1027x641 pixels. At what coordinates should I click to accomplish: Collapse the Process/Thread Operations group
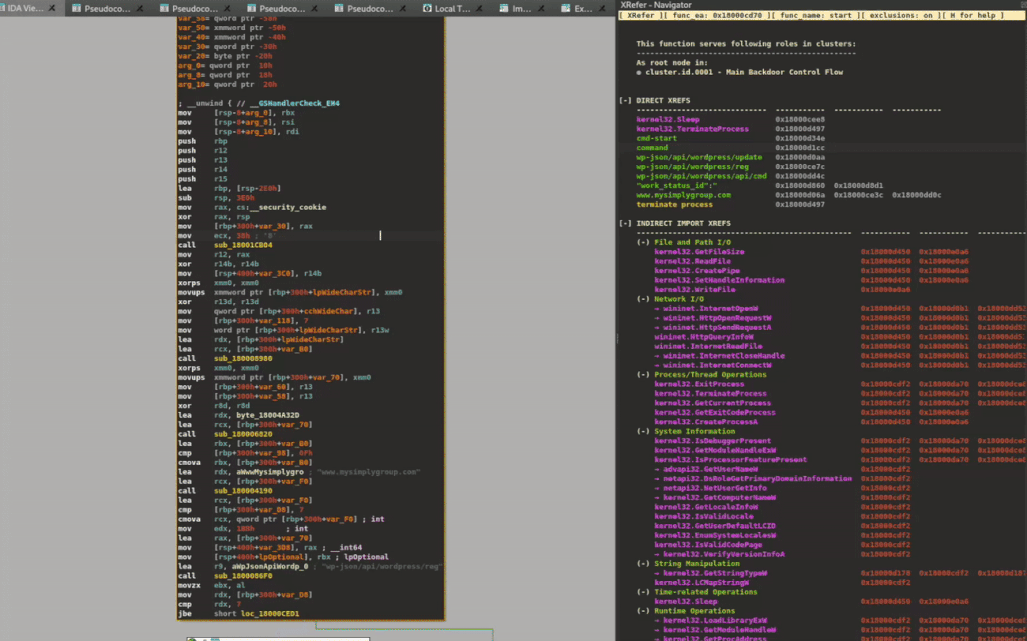point(643,375)
